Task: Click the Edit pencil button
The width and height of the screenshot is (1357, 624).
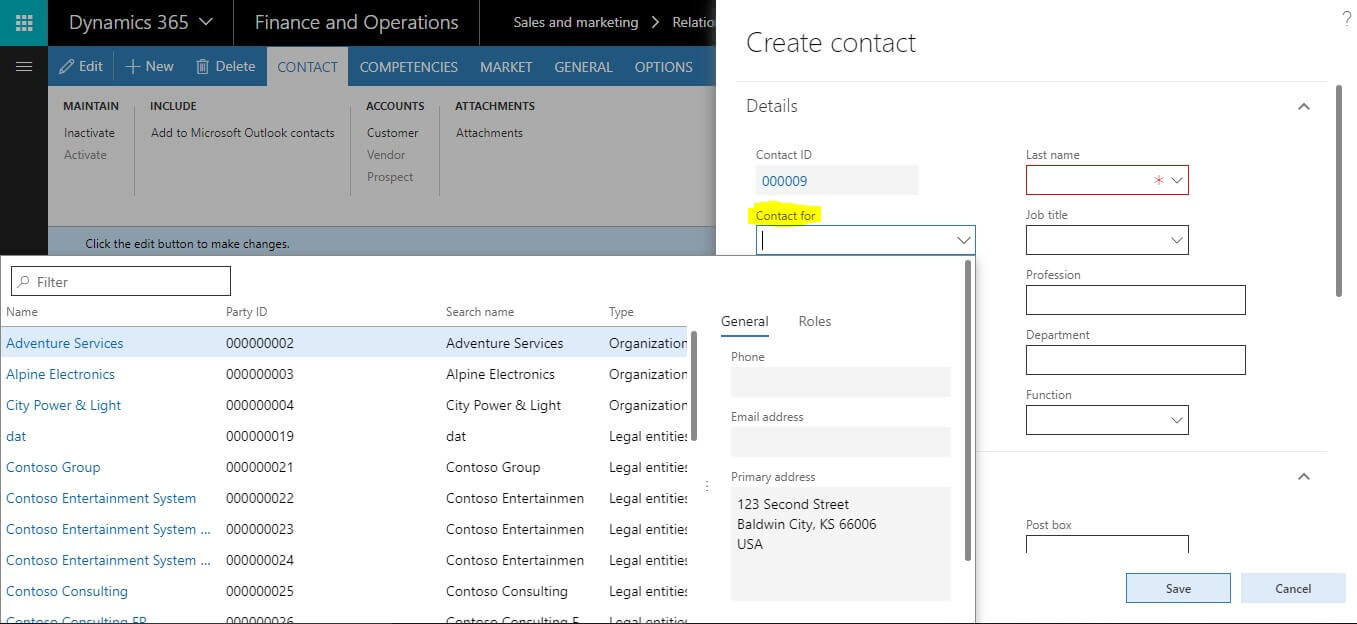Action: (81, 67)
